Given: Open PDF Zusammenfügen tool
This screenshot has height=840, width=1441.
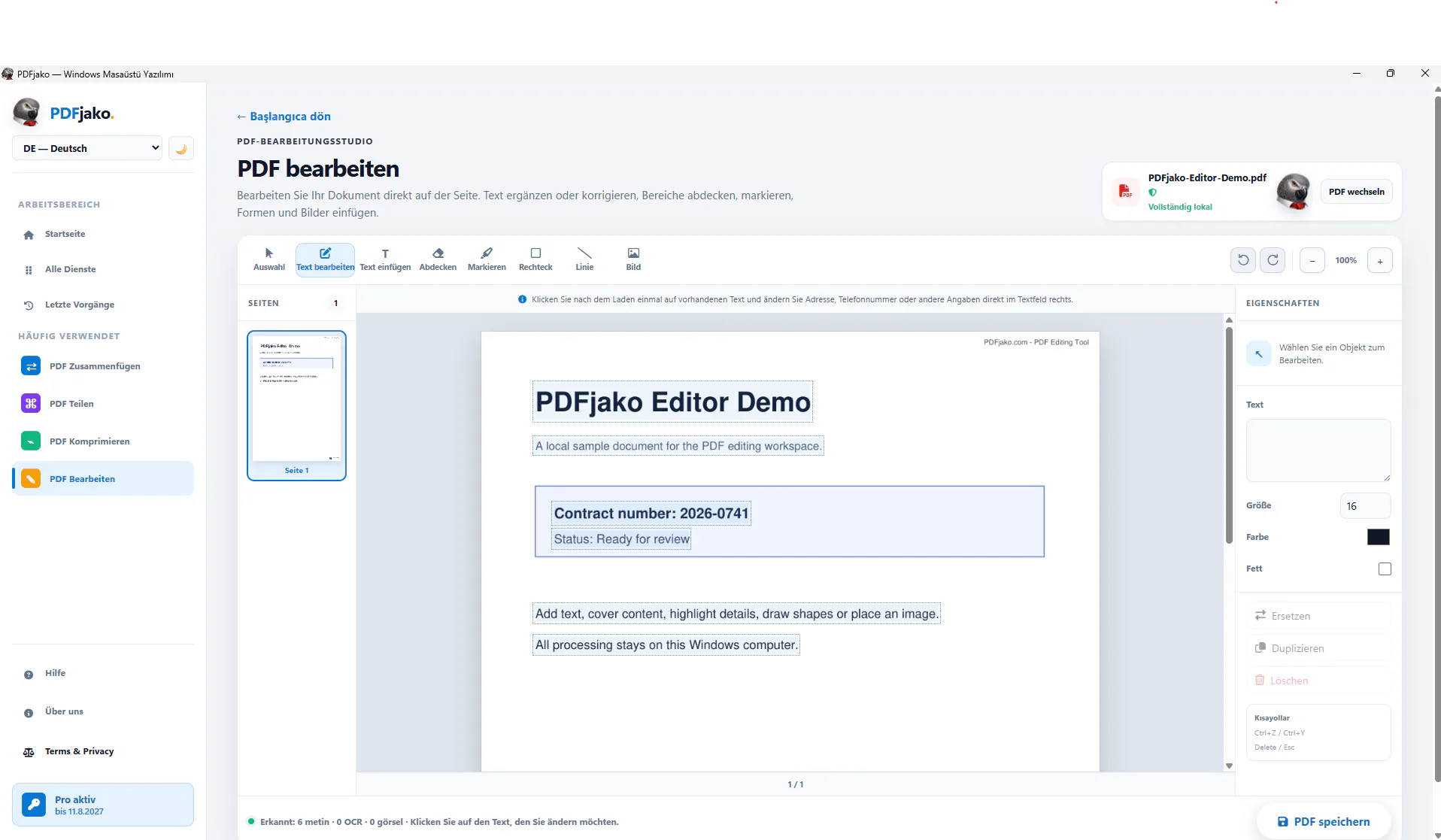Looking at the screenshot, I should 102,366.
